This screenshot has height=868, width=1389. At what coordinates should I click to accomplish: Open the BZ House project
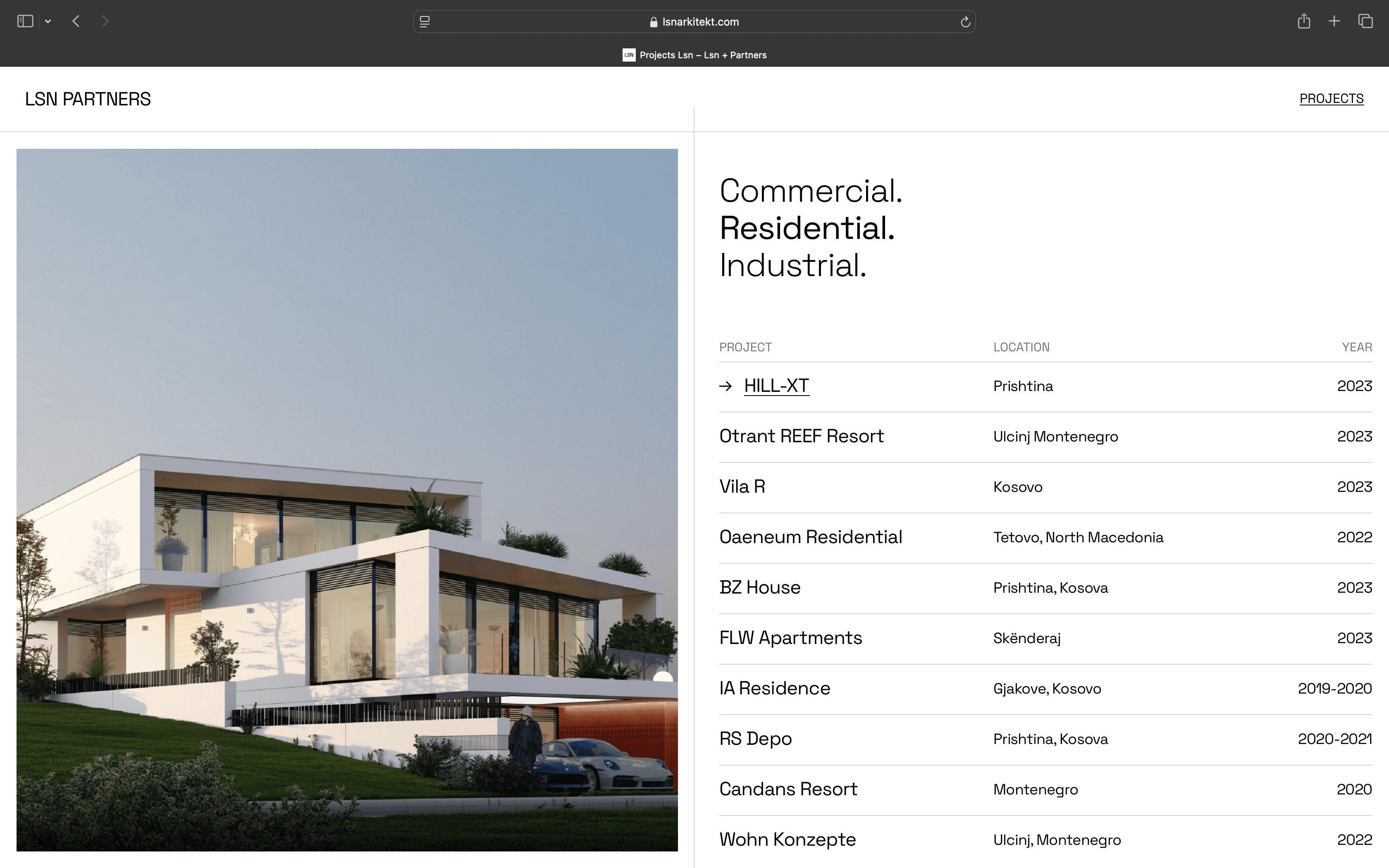[x=759, y=587]
